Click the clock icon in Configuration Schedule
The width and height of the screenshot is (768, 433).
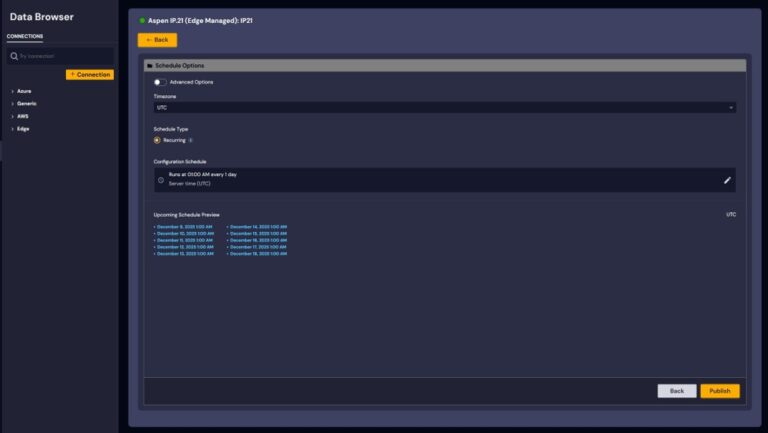point(161,180)
